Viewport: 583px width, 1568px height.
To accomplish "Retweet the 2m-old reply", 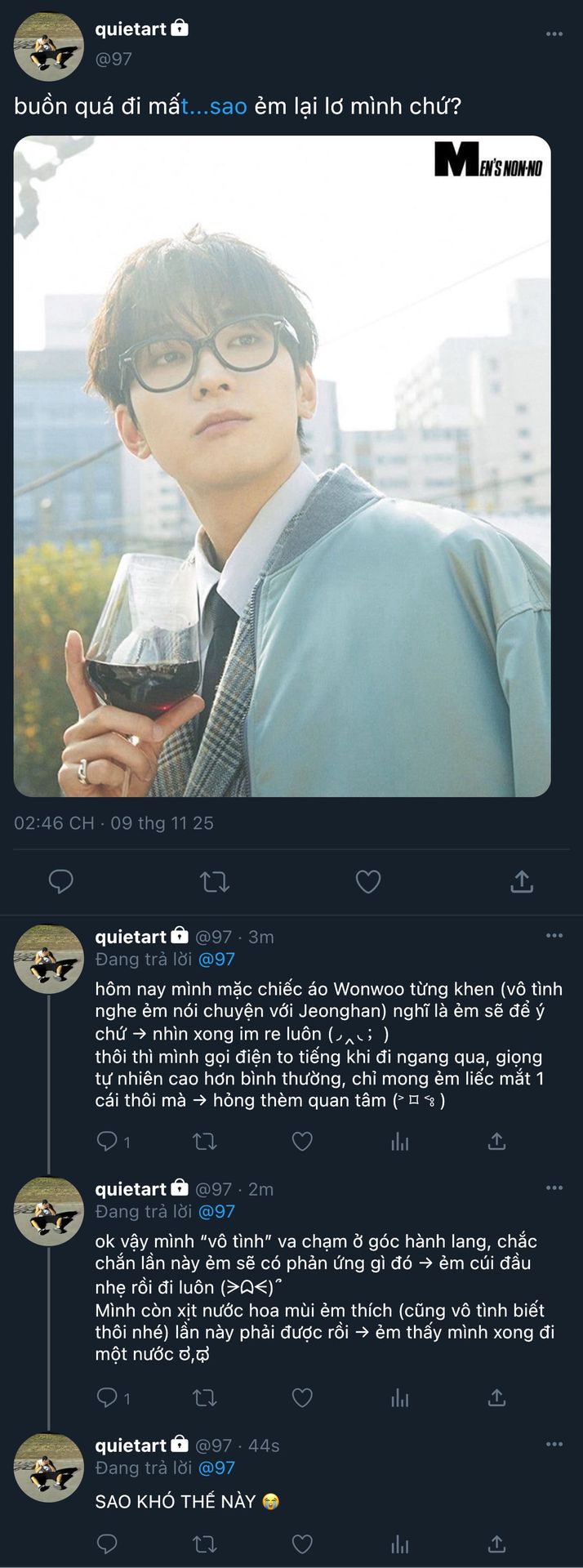I will pyautogui.click(x=204, y=1398).
